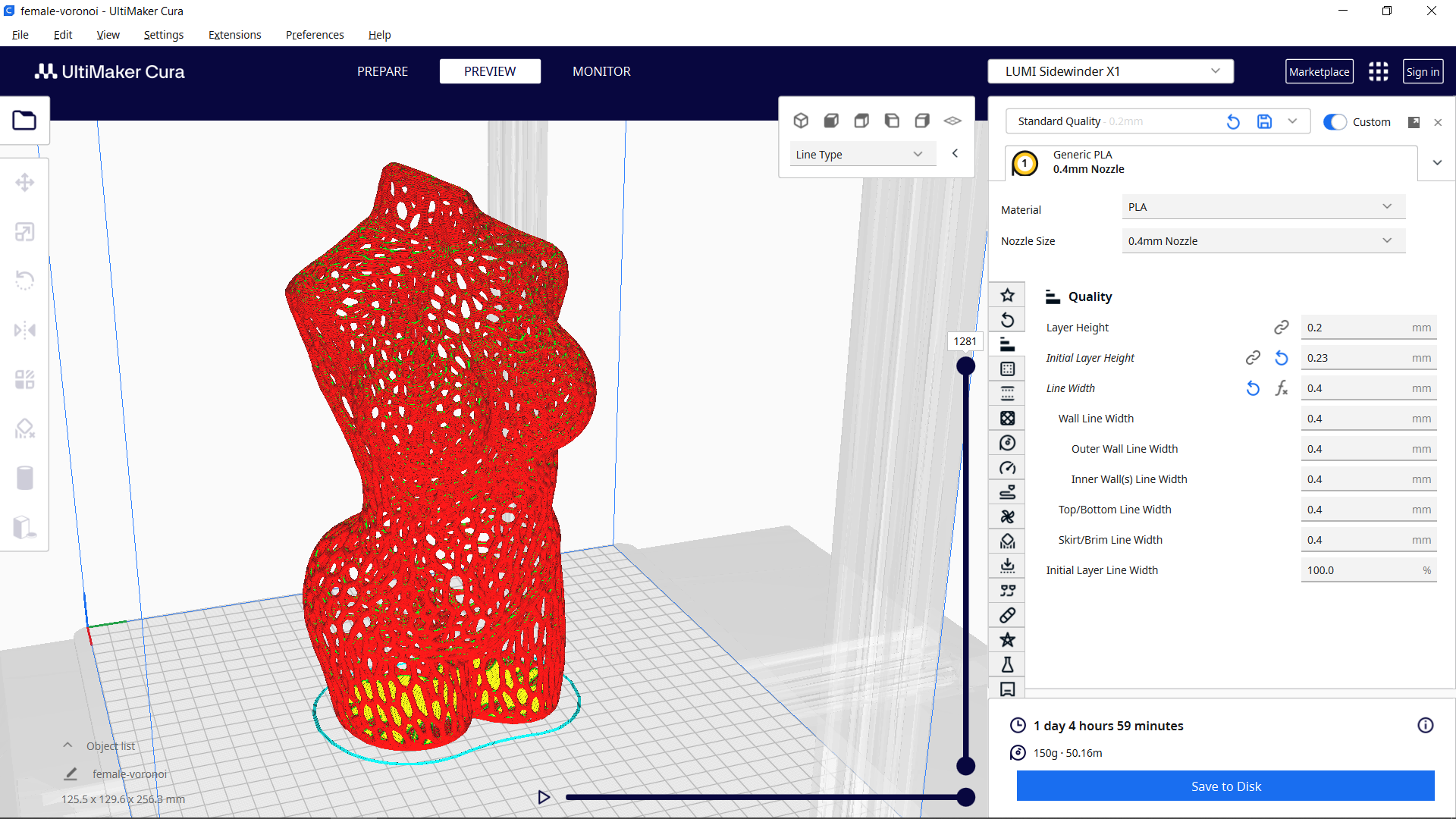The height and width of the screenshot is (819, 1456).
Task: Open the Support Blocker tool
Action: (x=25, y=428)
